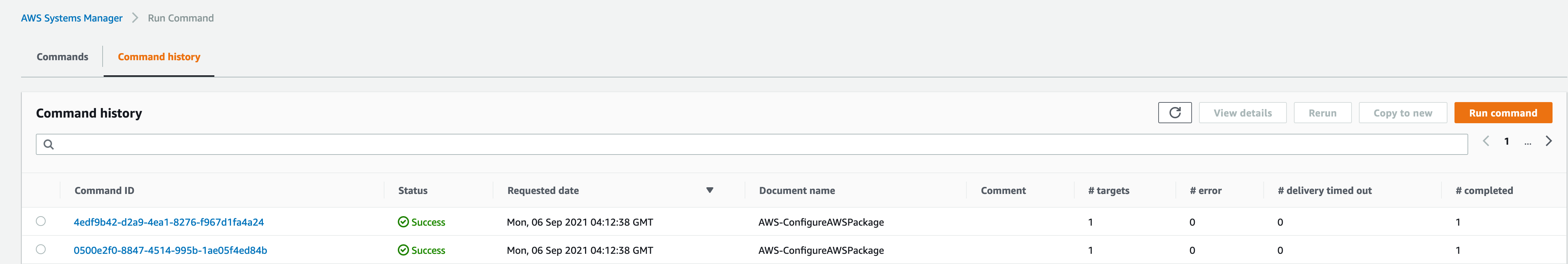This screenshot has width=1568, height=264.
Task: Click the Requested date column header
Action: (543, 190)
